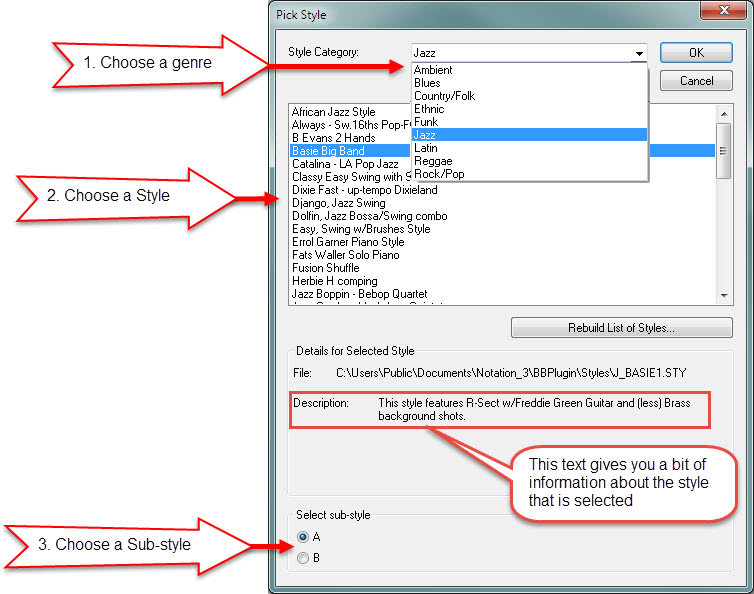Close the Pick Style window
The height and width of the screenshot is (594, 754).
[x=713, y=12]
